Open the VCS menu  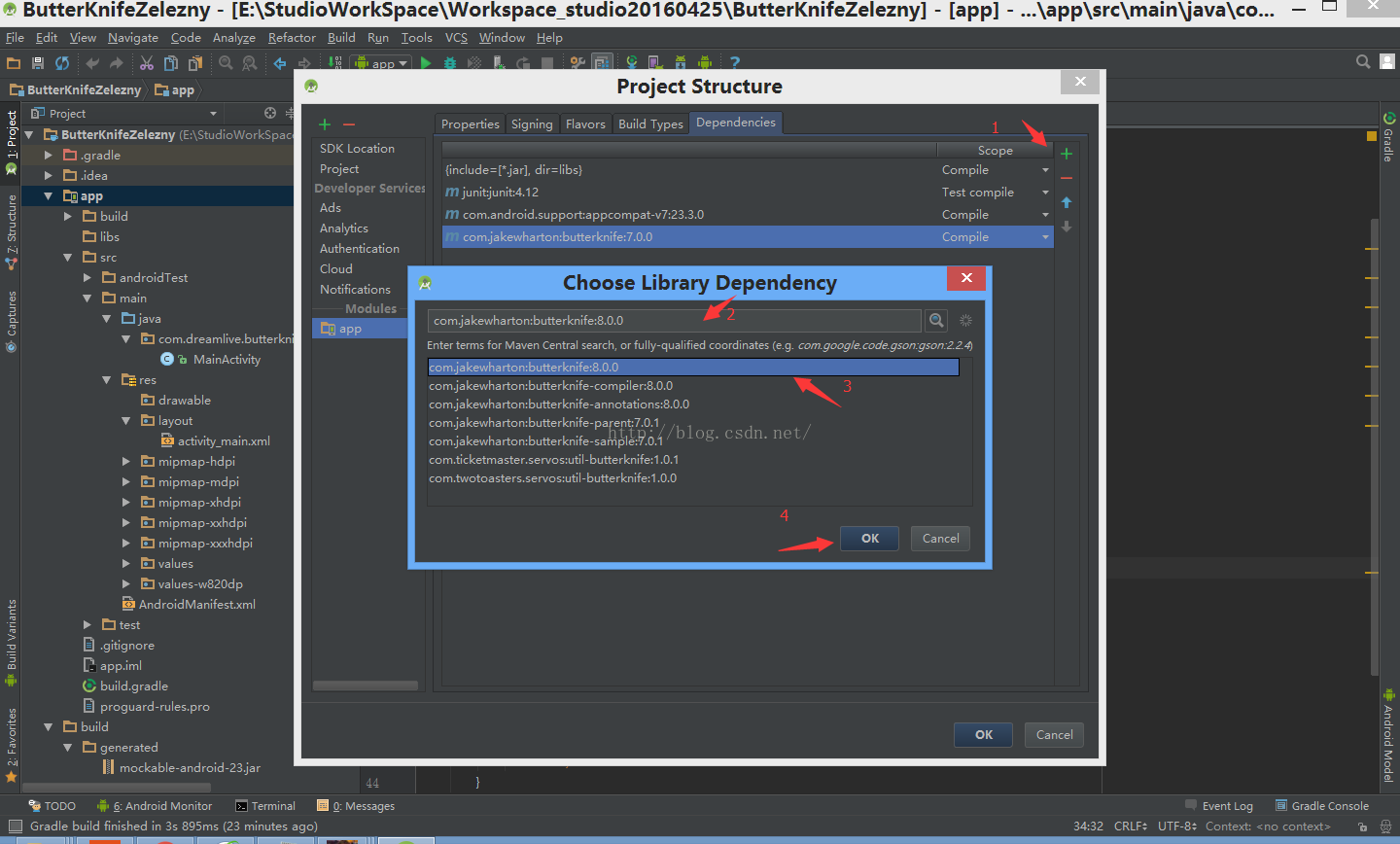click(456, 38)
